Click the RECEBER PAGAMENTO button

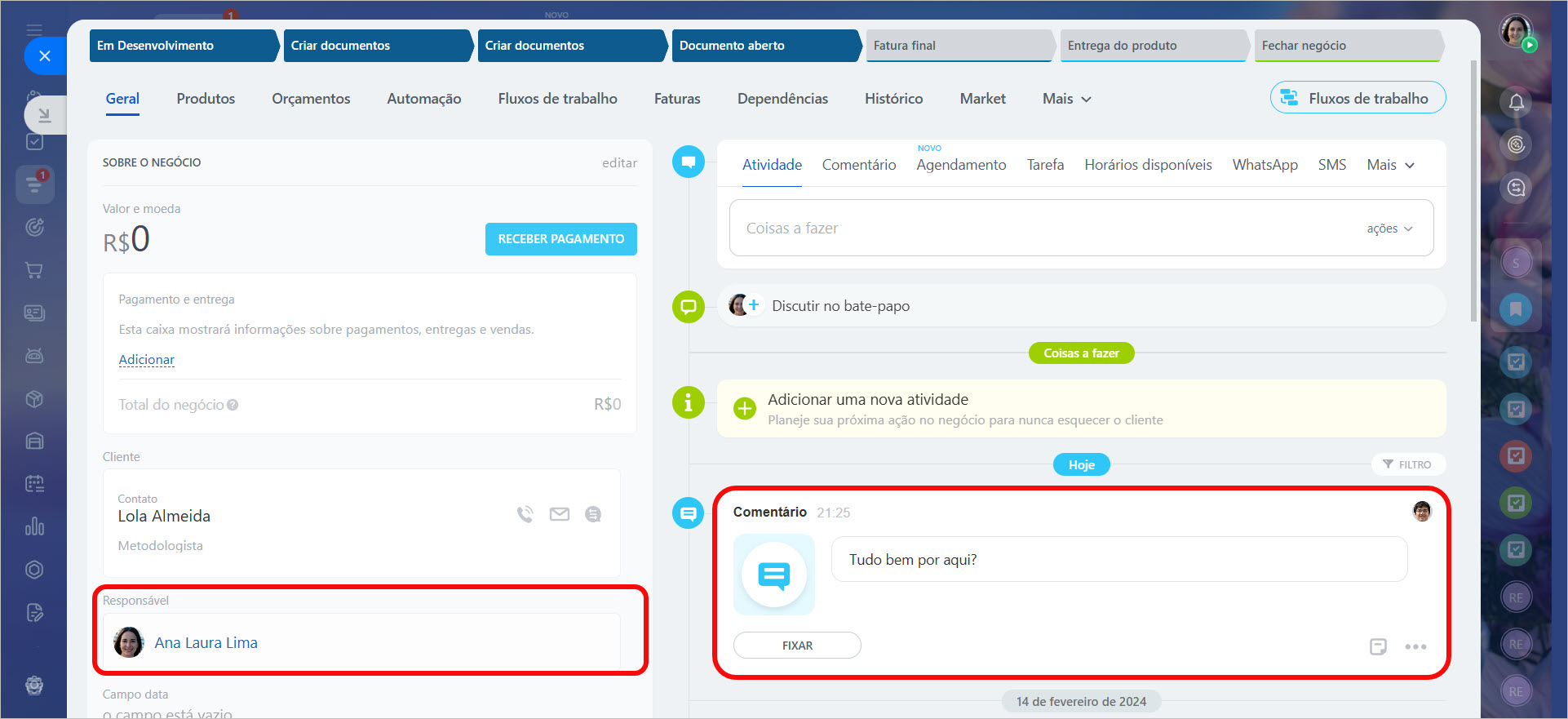point(561,239)
